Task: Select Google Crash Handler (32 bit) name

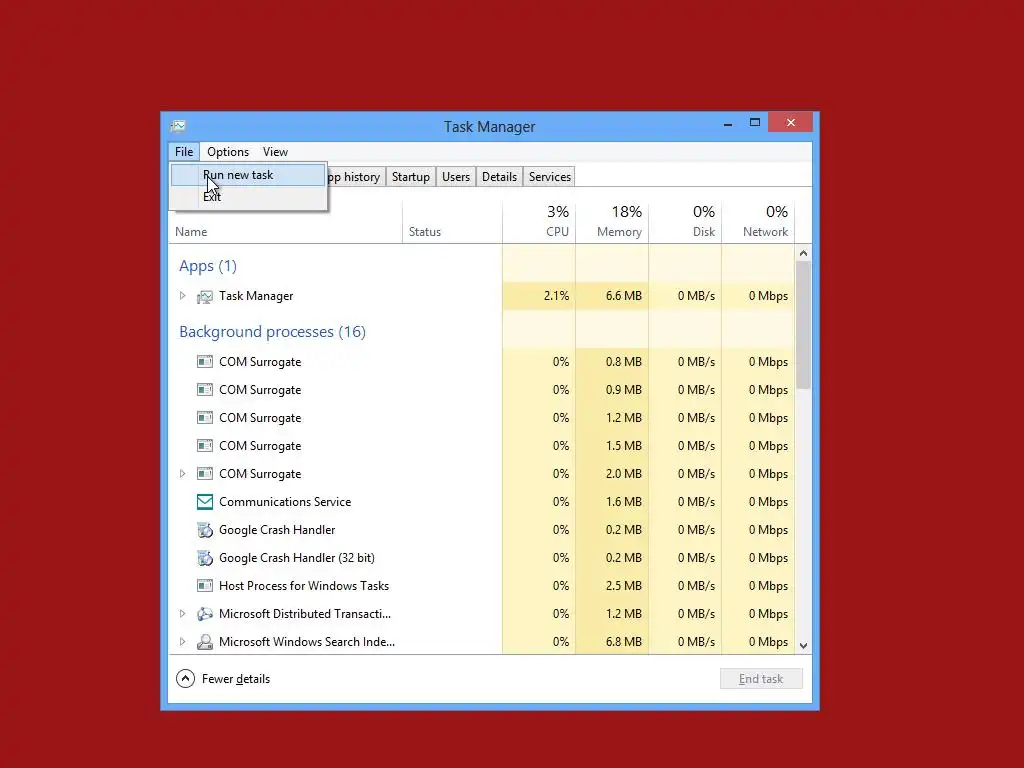Action: coord(296,558)
